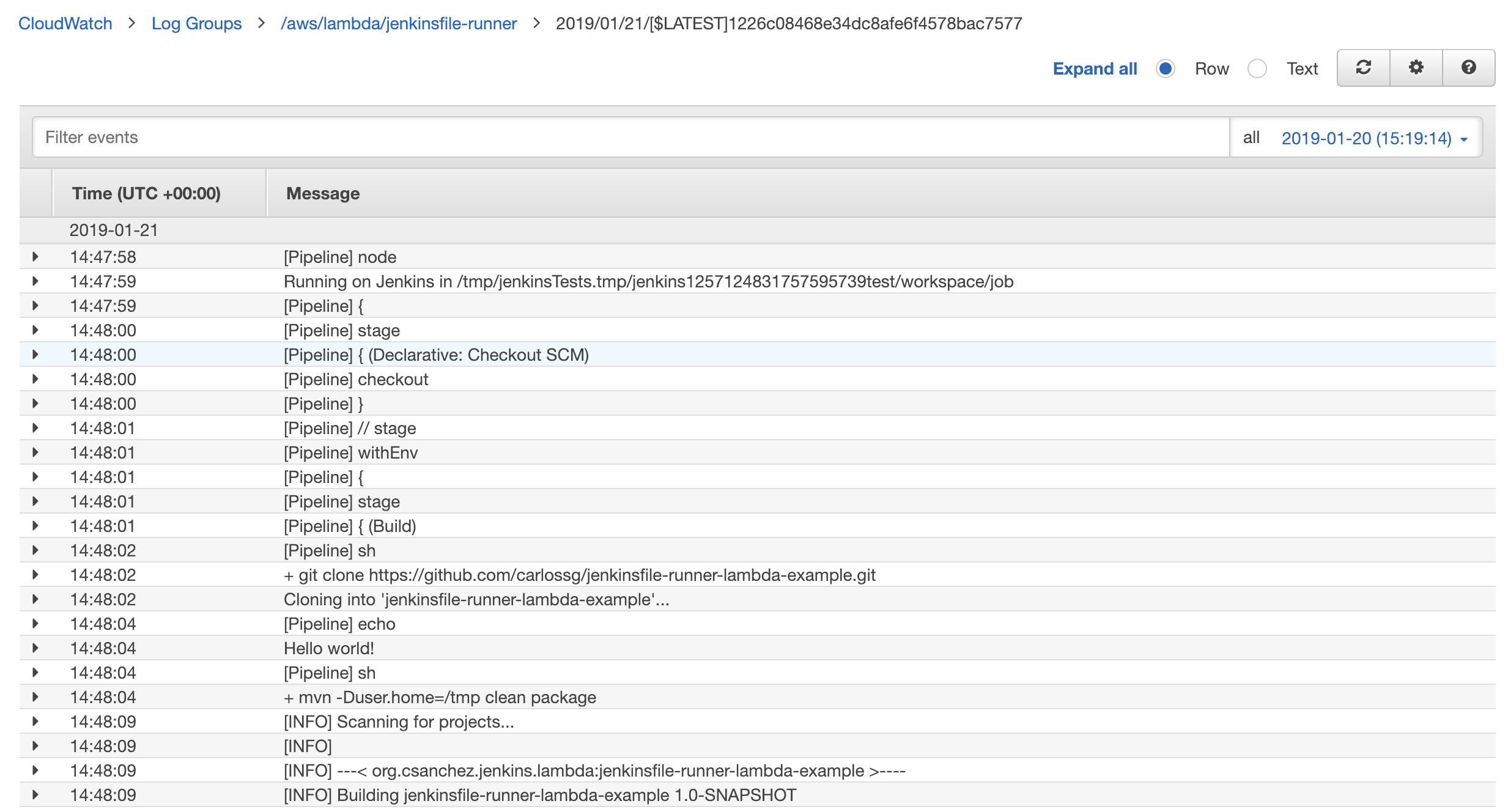Expand the git clone command row
Image resolution: width=1508 pixels, height=812 pixels.
35,575
